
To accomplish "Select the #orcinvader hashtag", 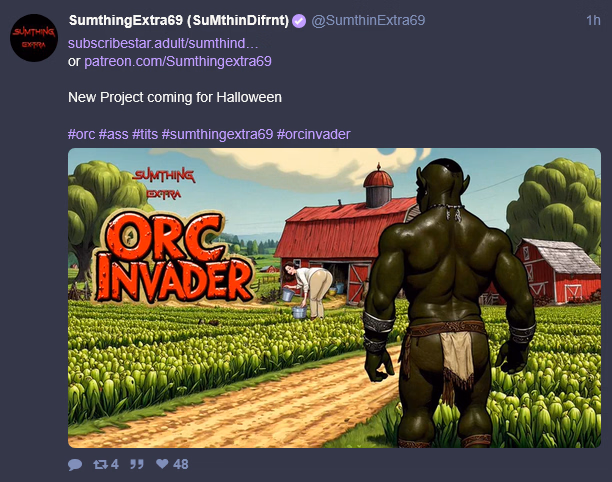I will pos(313,134).
